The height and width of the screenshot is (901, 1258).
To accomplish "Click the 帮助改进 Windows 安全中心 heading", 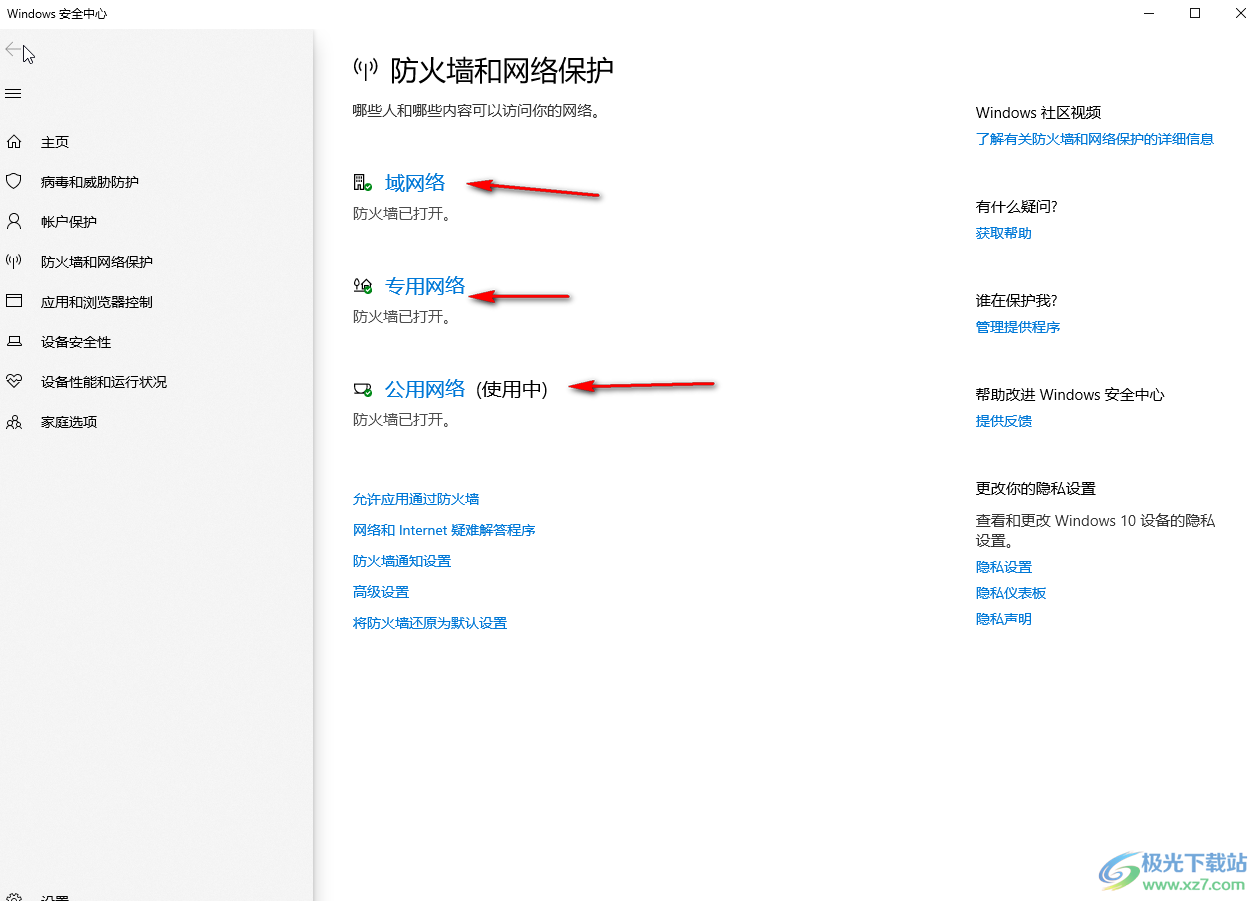I will (1070, 395).
